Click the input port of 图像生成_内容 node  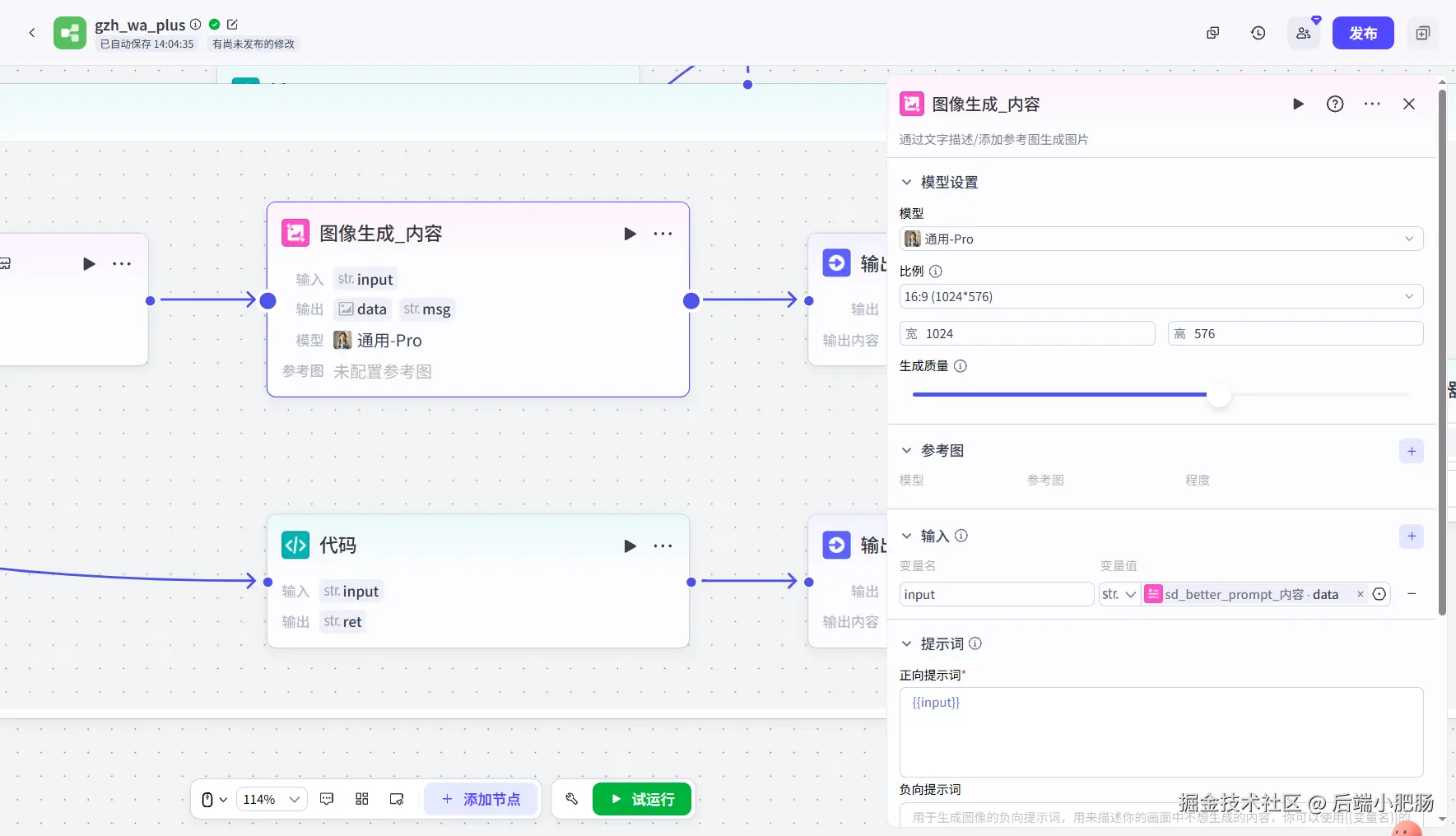click(x=267, y=301)
